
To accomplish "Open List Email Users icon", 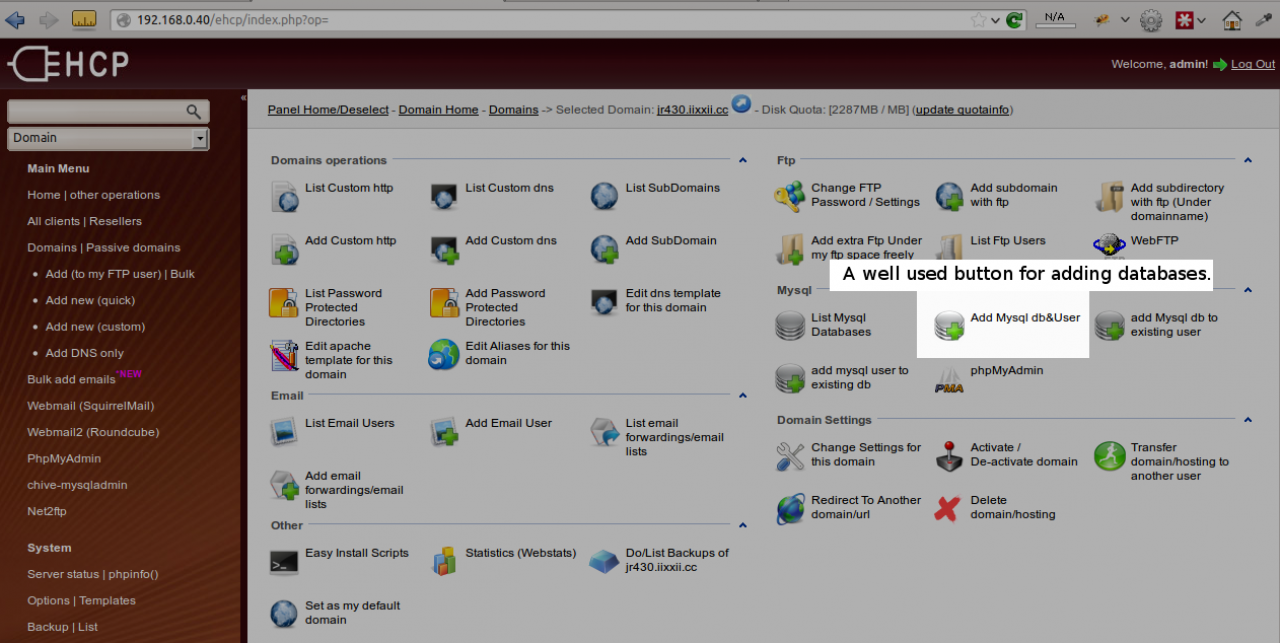I will [285, 432].
